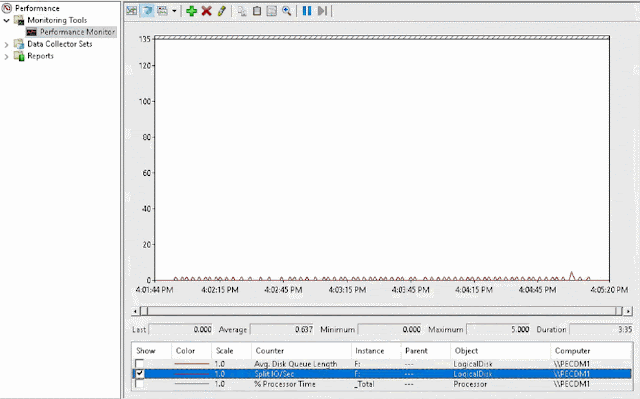
Task: Enable the % Processor Time checkbox
Action: click(140, 384)
